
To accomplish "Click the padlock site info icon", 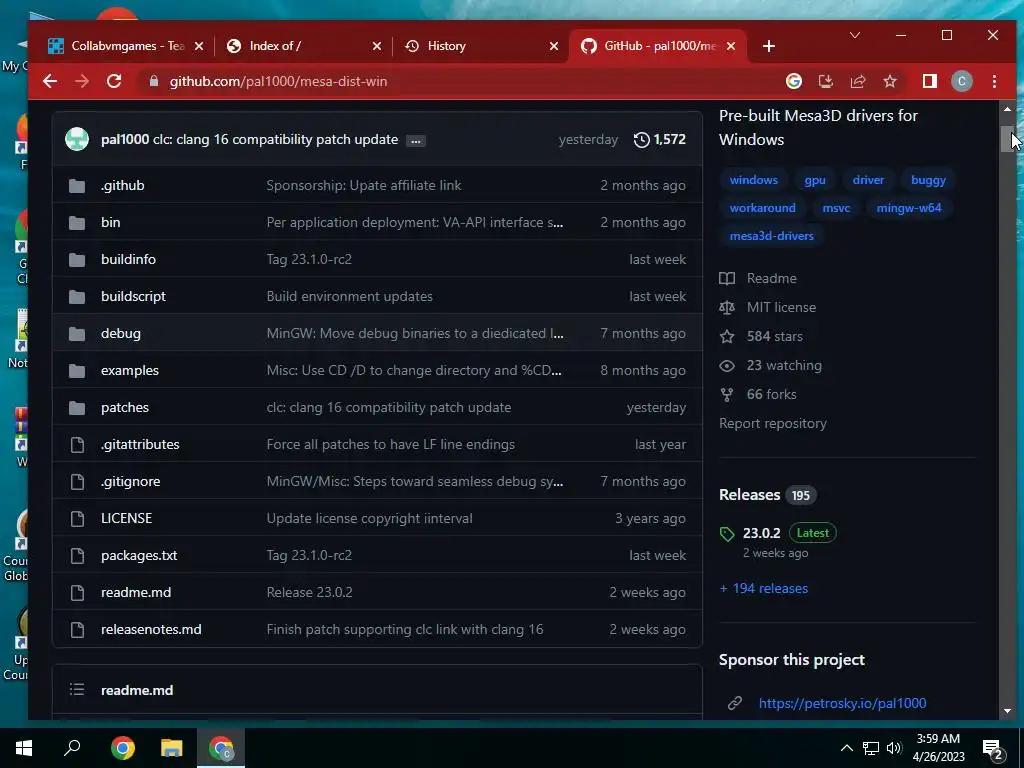I will (154, 81).
